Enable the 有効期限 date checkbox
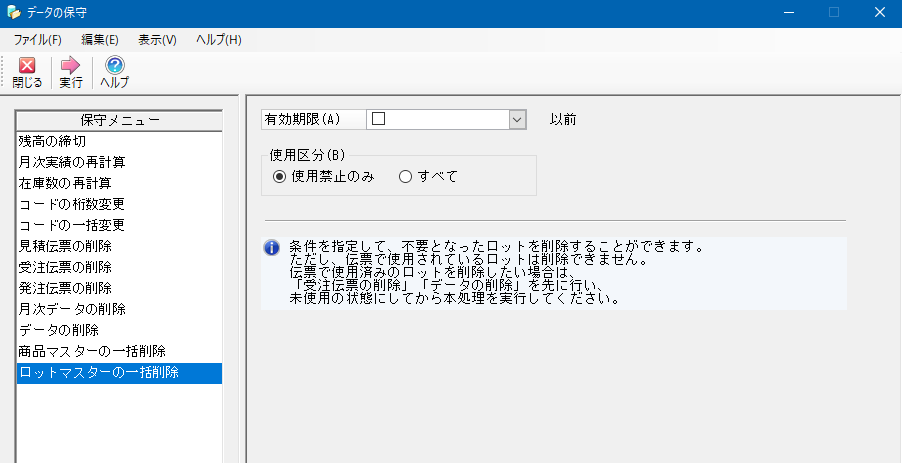902x463 pixels. pyautogui.click(x=379, y=119)
